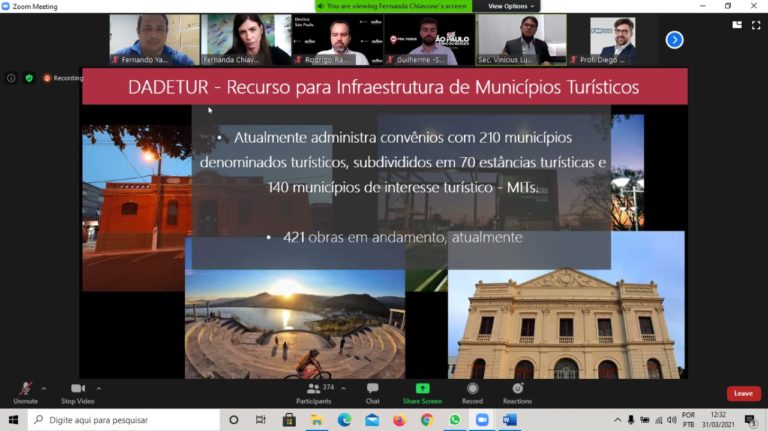The width and height of the screenshot is (768, 431).
Task: Show next participants with blue arrow
Action: tap(674, 40)
